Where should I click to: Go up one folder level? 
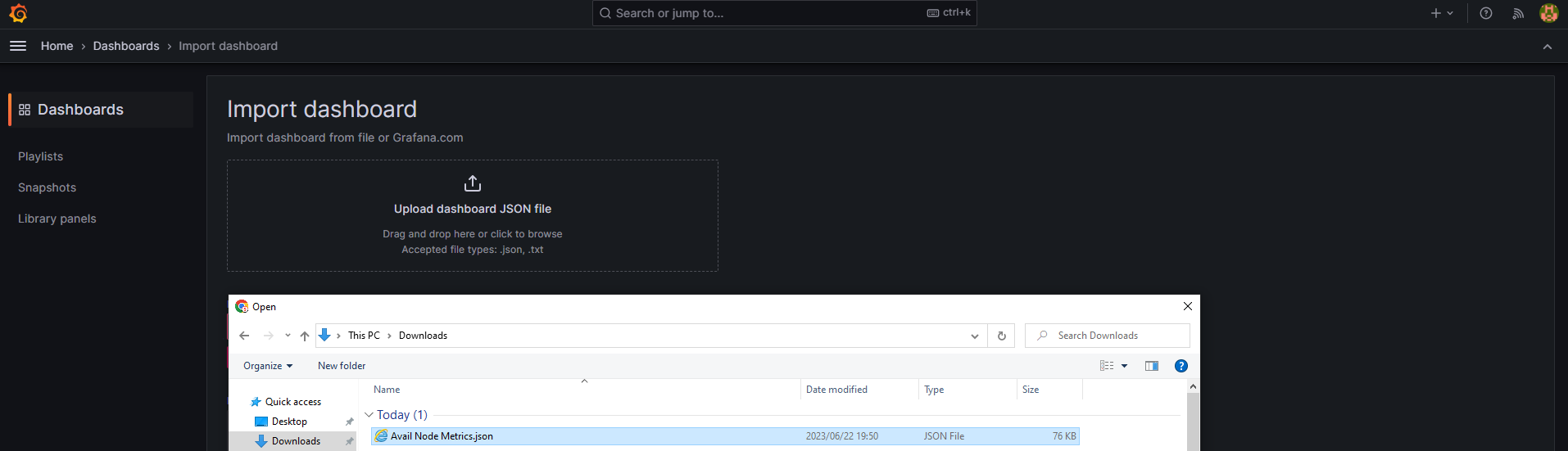pos(305,336)
